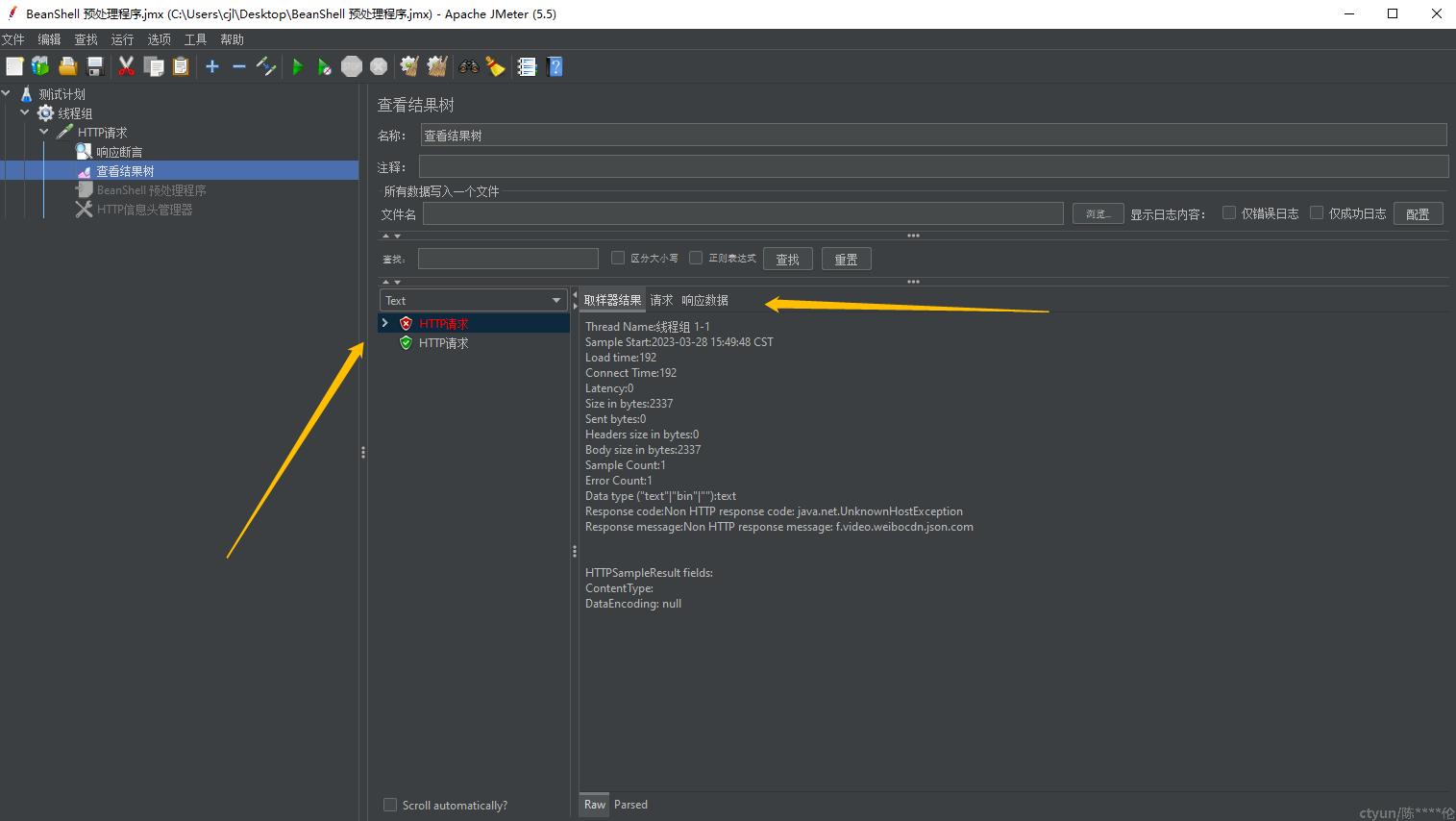This screenshot has width=1456, height=821.
Task: Open the 查找 menu
Action: click(x=86, y=39)
